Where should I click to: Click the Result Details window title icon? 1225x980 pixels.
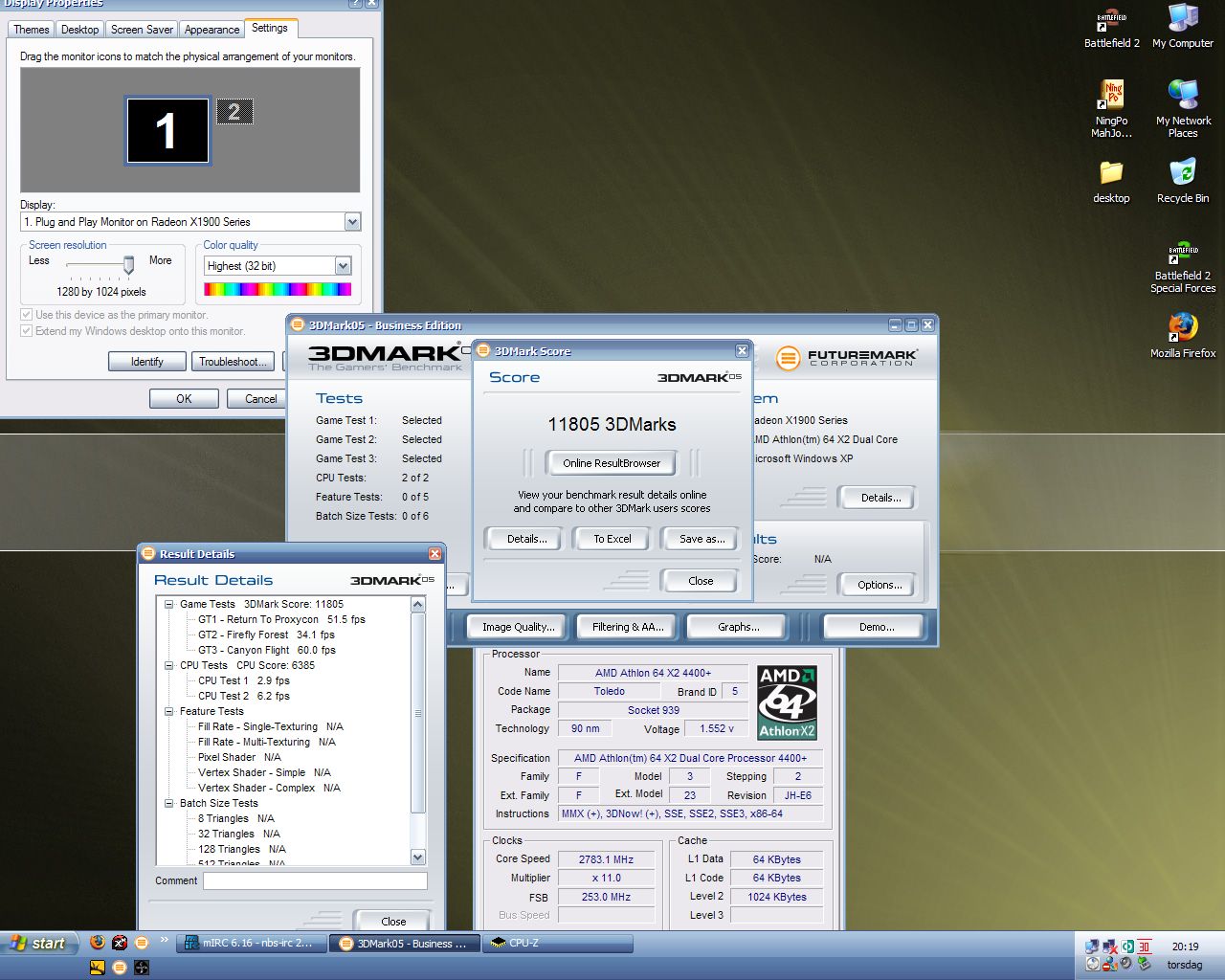(x=148, y=553)
